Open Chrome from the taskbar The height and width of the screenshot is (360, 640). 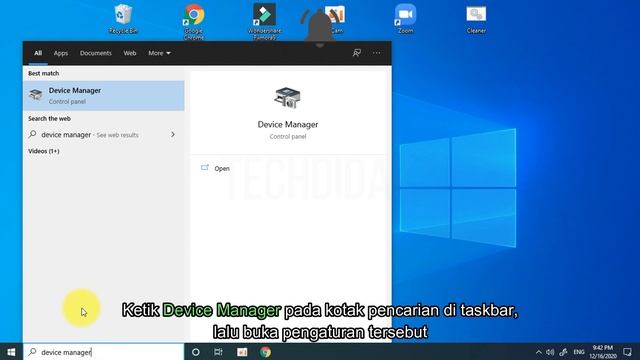pyautogui.click(x=265, y=352)
